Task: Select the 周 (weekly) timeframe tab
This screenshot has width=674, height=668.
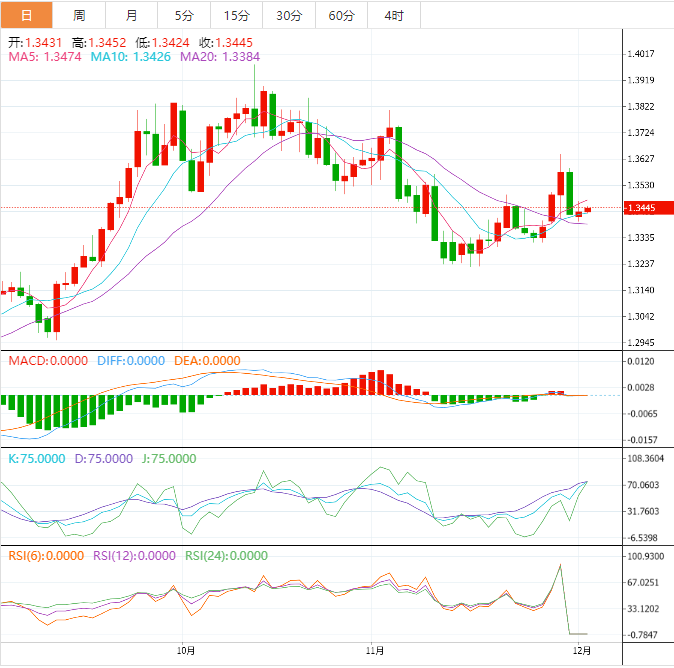Action: pyautogui.click(x=79, y=15)
